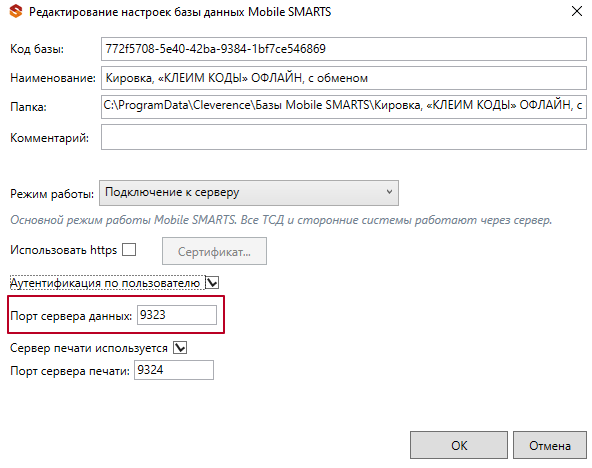Click the Сервер печати используется label
Screen dimensions: 592x468
pyautogui.click(x=89, y=348)
